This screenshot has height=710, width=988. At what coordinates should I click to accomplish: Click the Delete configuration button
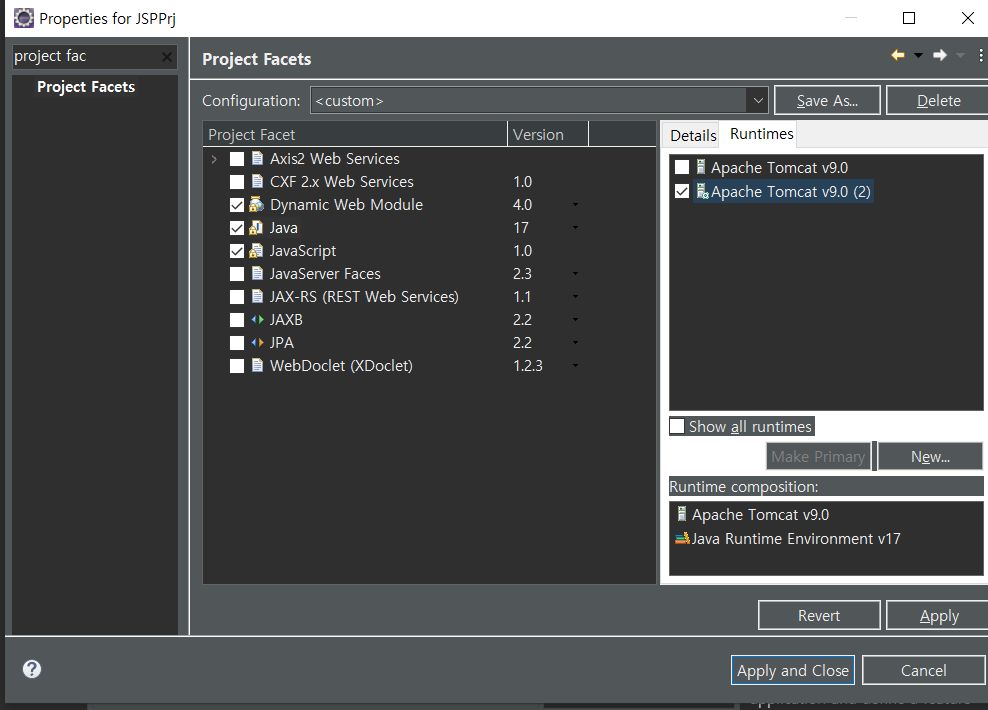click(x=938, y=100)
